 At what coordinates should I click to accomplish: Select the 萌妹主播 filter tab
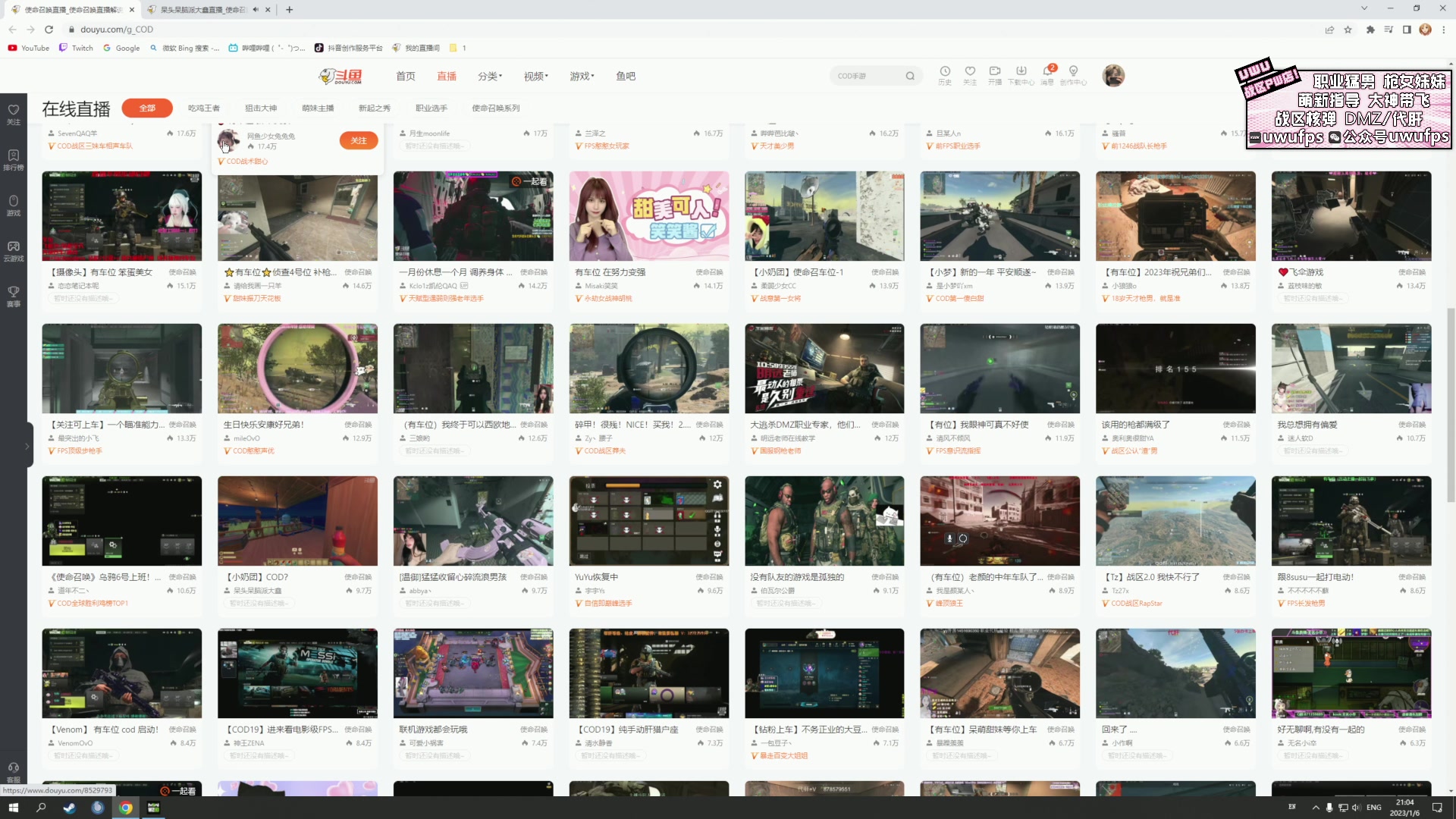point(318,108)
